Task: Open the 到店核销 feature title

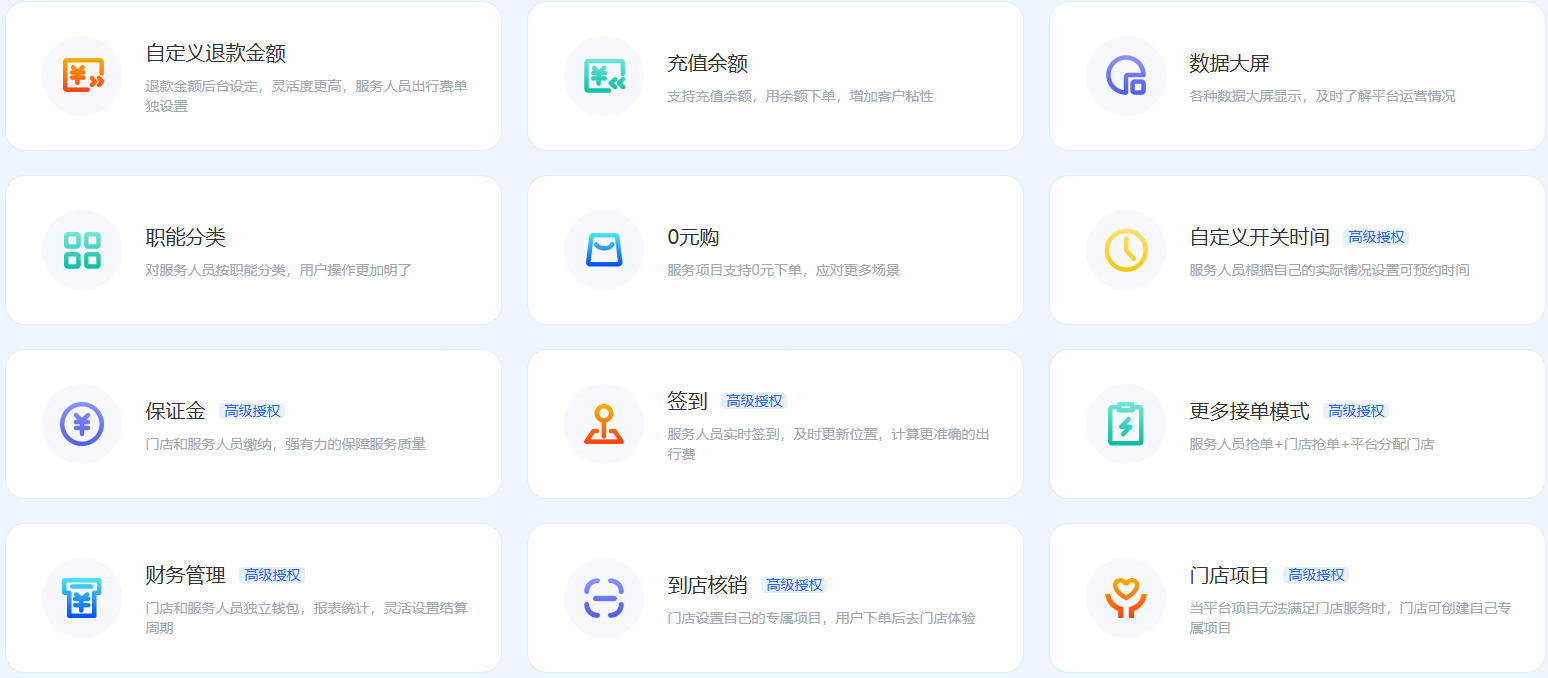Action: coord(707,585)
